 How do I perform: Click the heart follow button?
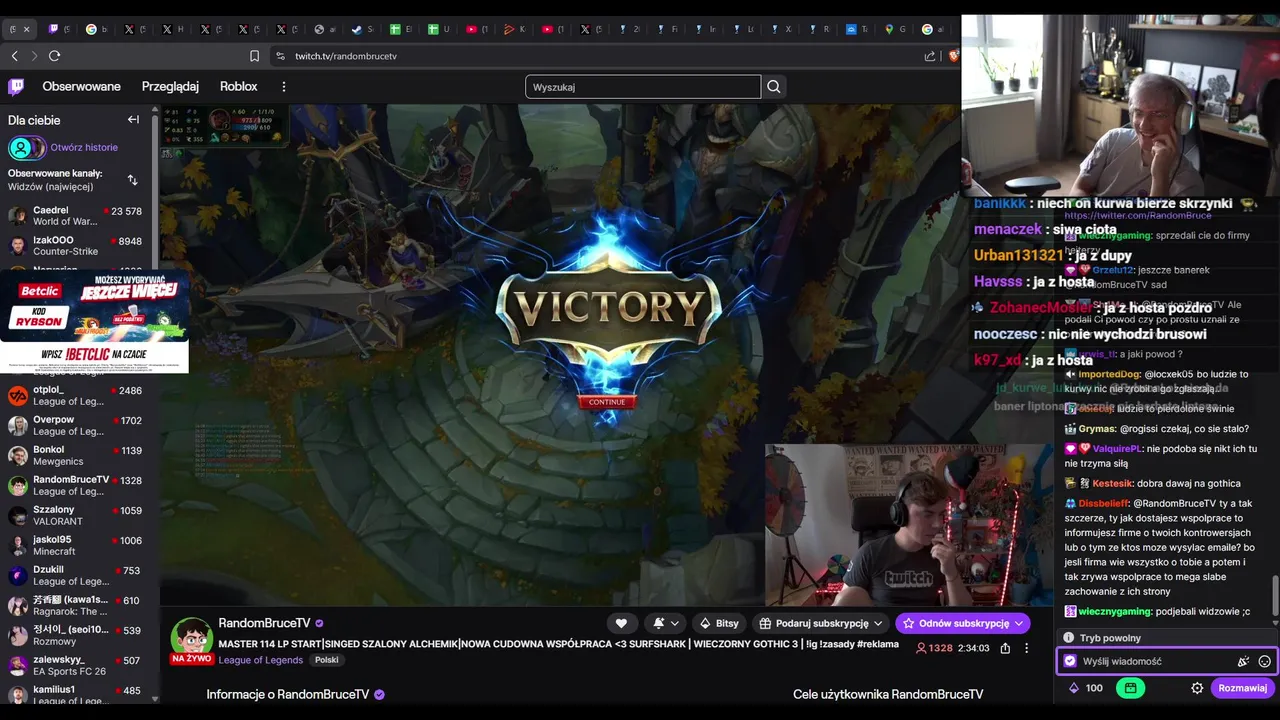click(x=621, y=623)
